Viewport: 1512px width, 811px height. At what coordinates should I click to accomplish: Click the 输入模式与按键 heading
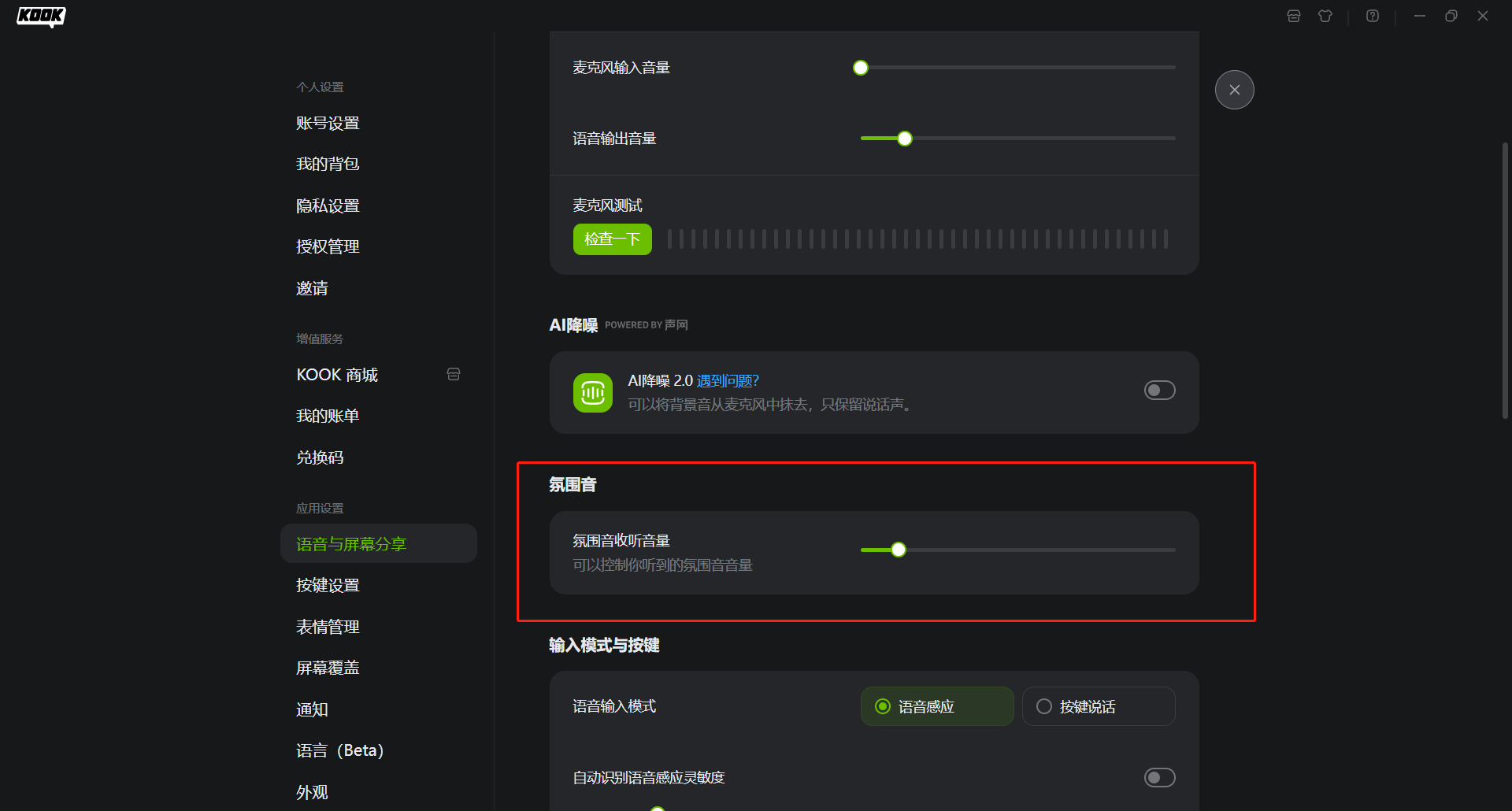coord(604,646)
